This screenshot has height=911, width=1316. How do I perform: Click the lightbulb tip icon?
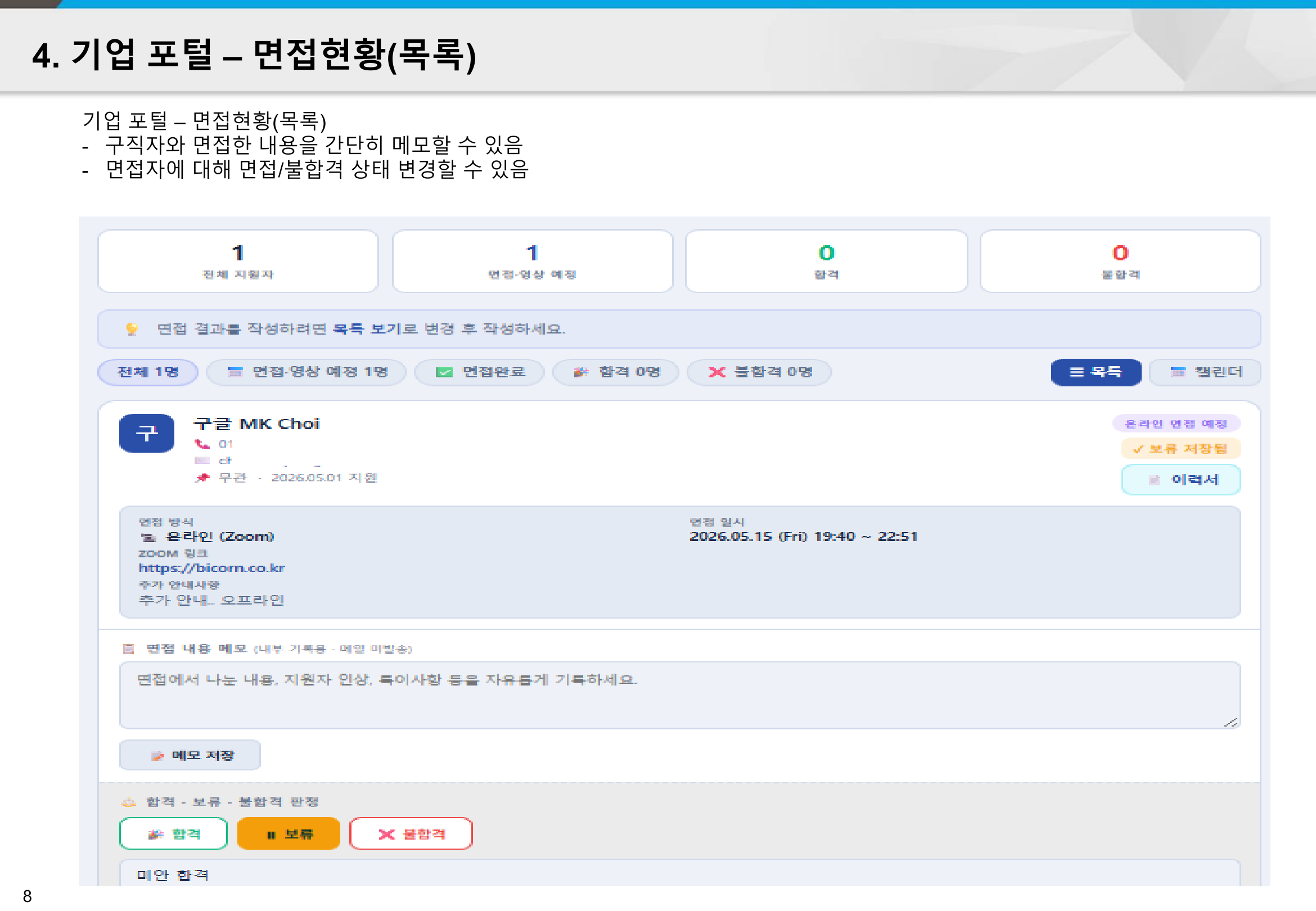(x=132, y=329)
